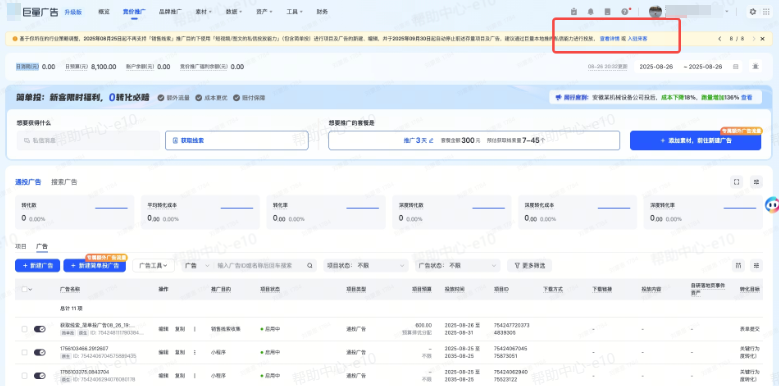Click the blue 新建广告 button
779x386 pixels.
coord(37,266)
